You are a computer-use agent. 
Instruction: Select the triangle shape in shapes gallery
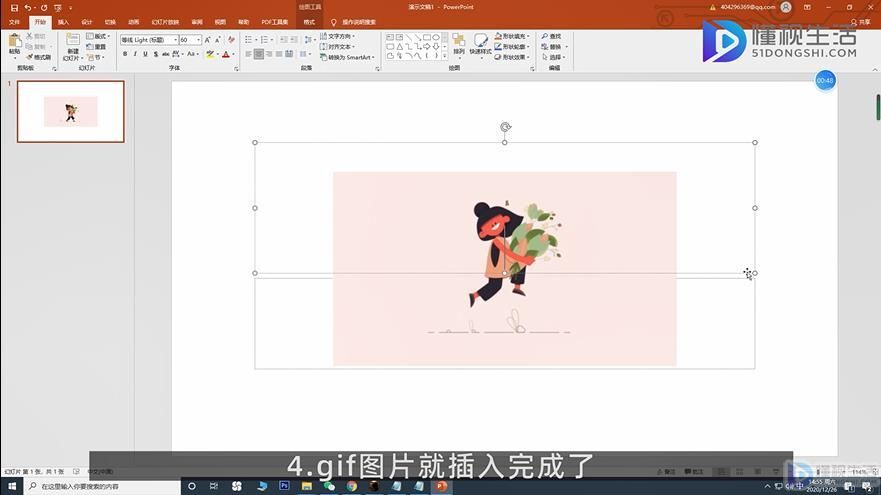coord(399,47)
